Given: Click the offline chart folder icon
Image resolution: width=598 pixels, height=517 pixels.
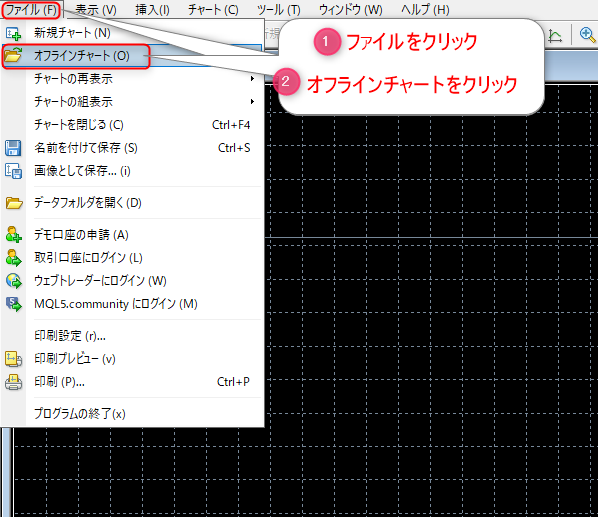Looking at the screenshot, I should point(13,55).
